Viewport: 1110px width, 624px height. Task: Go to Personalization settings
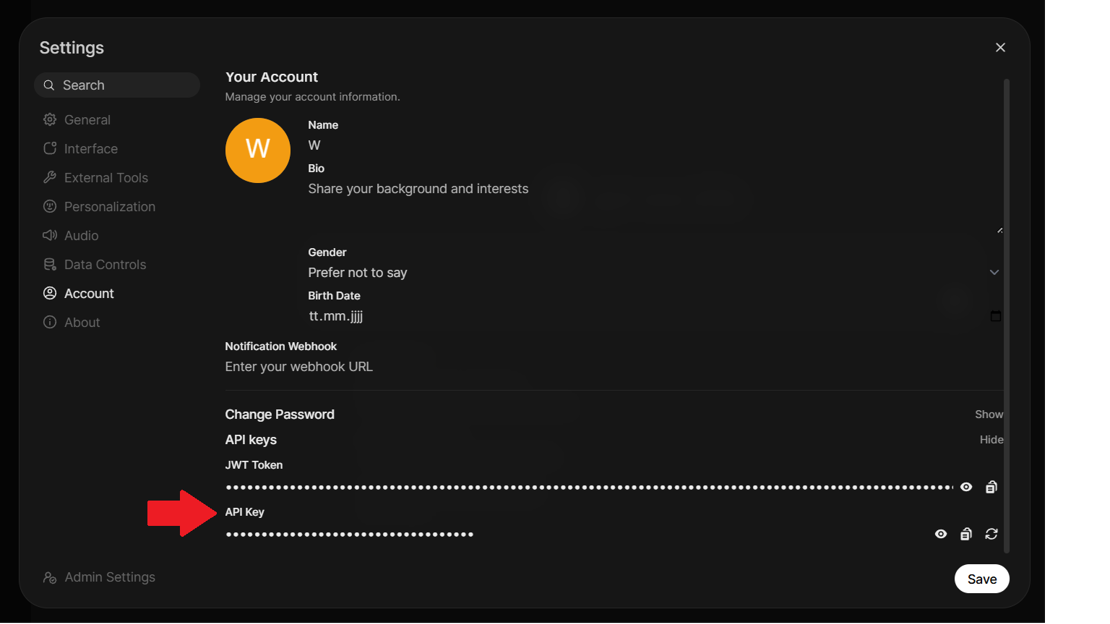pyautogui.click(x=109, y=207)
